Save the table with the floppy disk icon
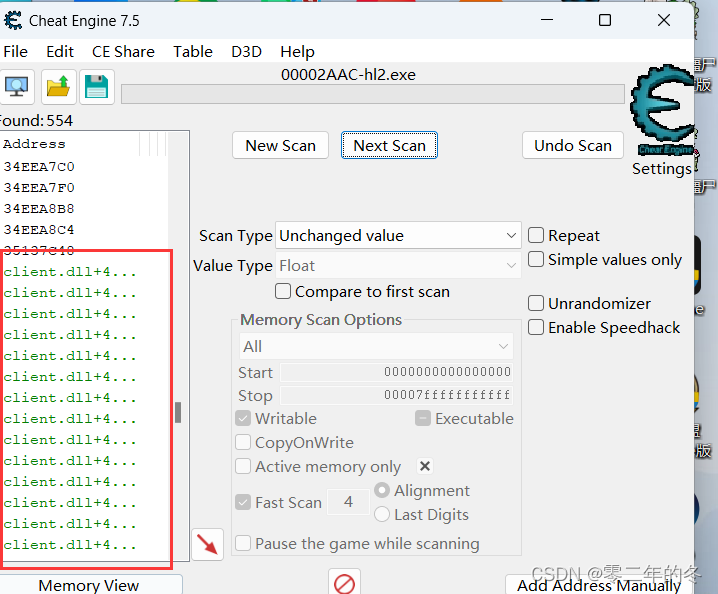 (x=96, y=87)
